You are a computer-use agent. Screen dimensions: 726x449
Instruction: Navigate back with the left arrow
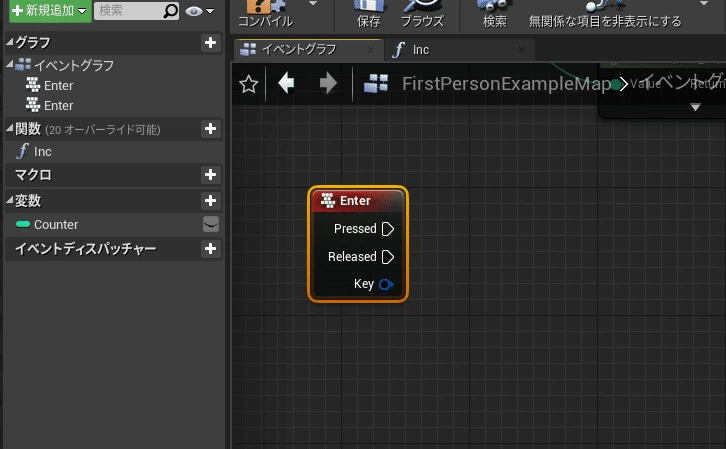pos(286,83)
